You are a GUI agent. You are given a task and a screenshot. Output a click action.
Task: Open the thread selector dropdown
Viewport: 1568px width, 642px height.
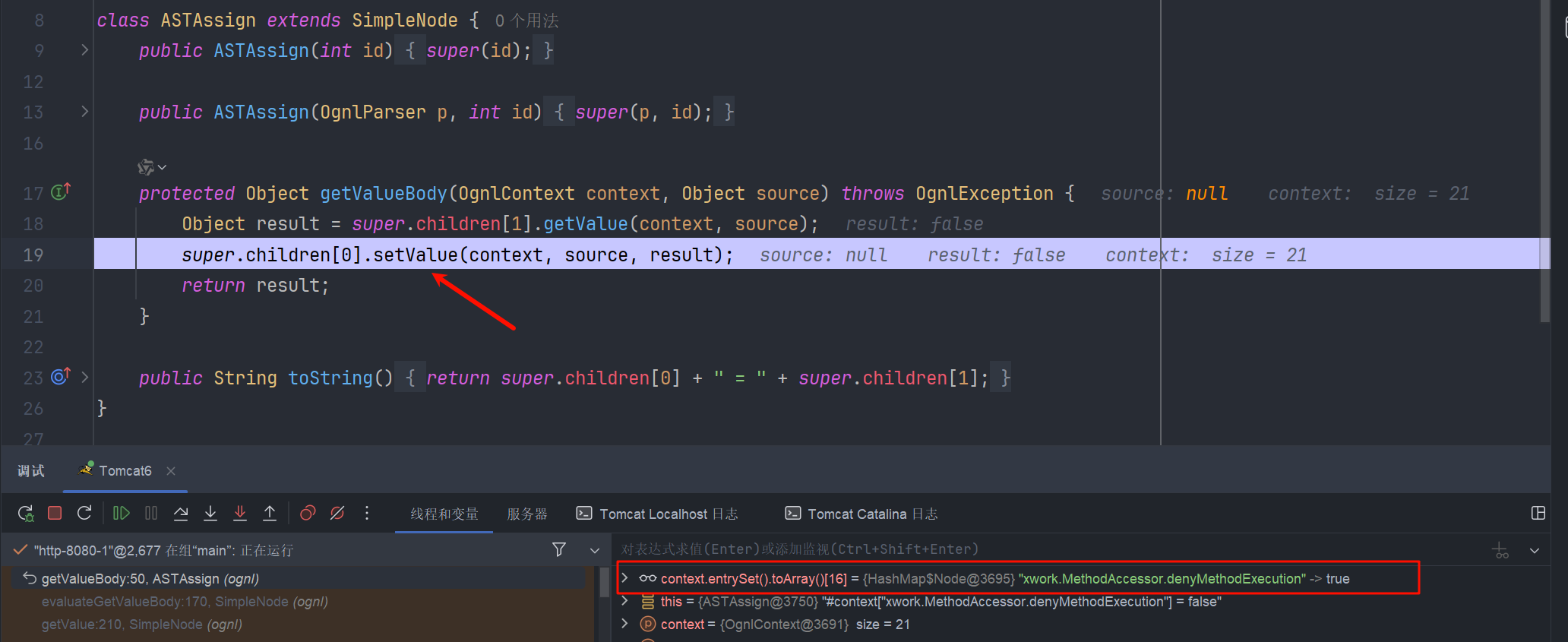click(595, 550)
